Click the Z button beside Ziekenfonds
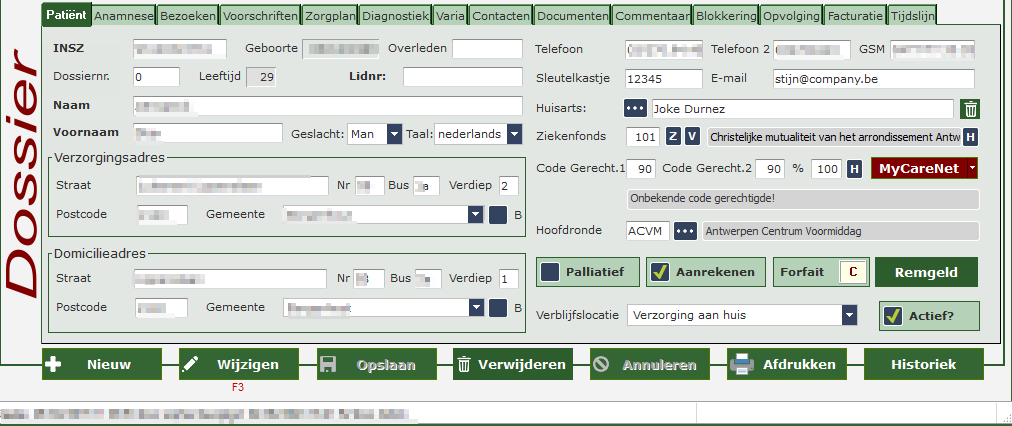The height and width of the screenshot is (426, 1012). click(x=674, y=137)
